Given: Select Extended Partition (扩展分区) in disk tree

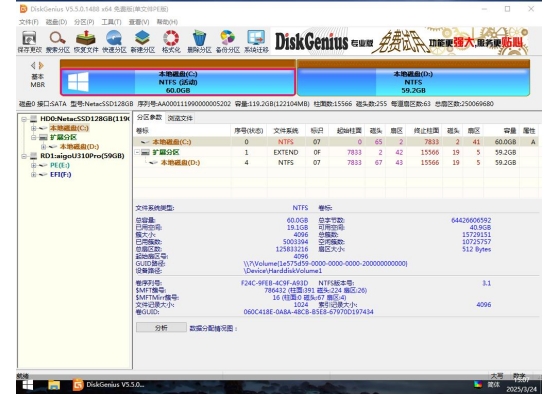Looking at the screenshot, I should (x=63, y=137).
